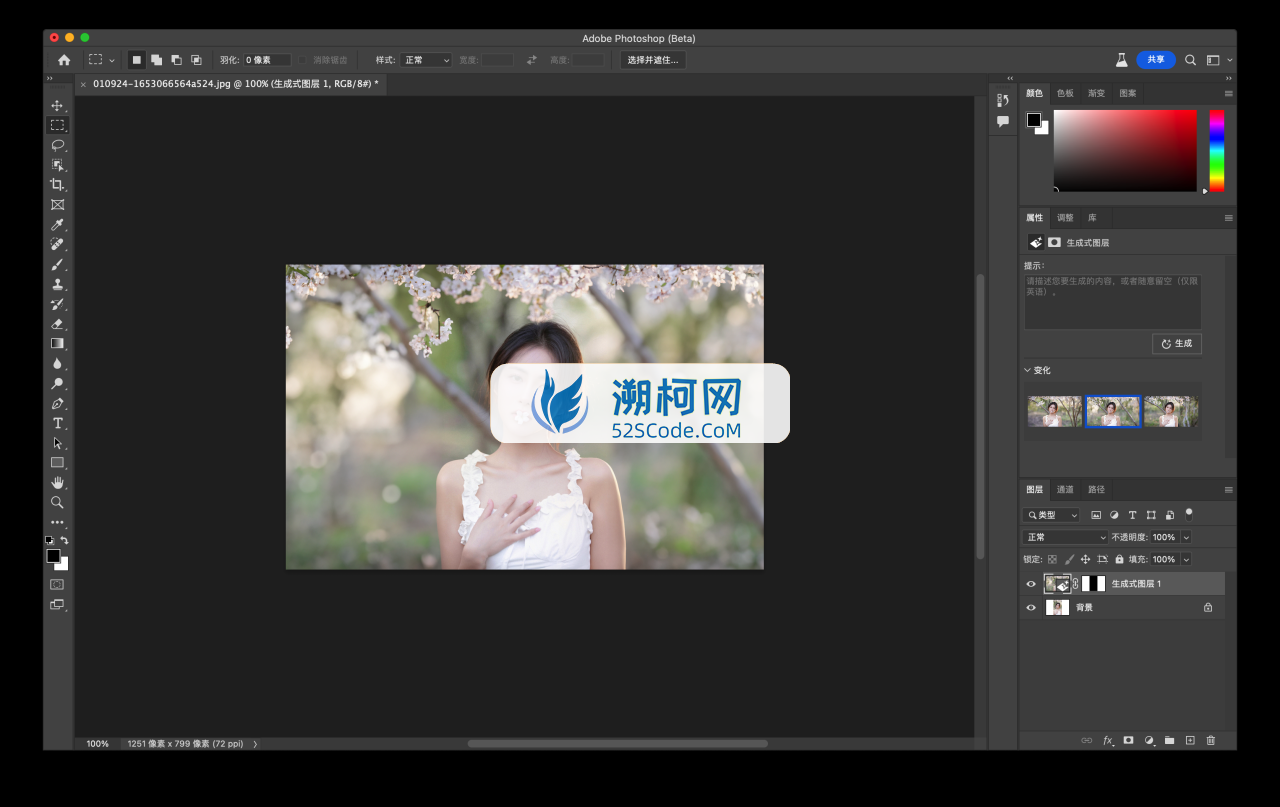
Task: Delete layer with trash icon
Action: [x=1211, y=740]
